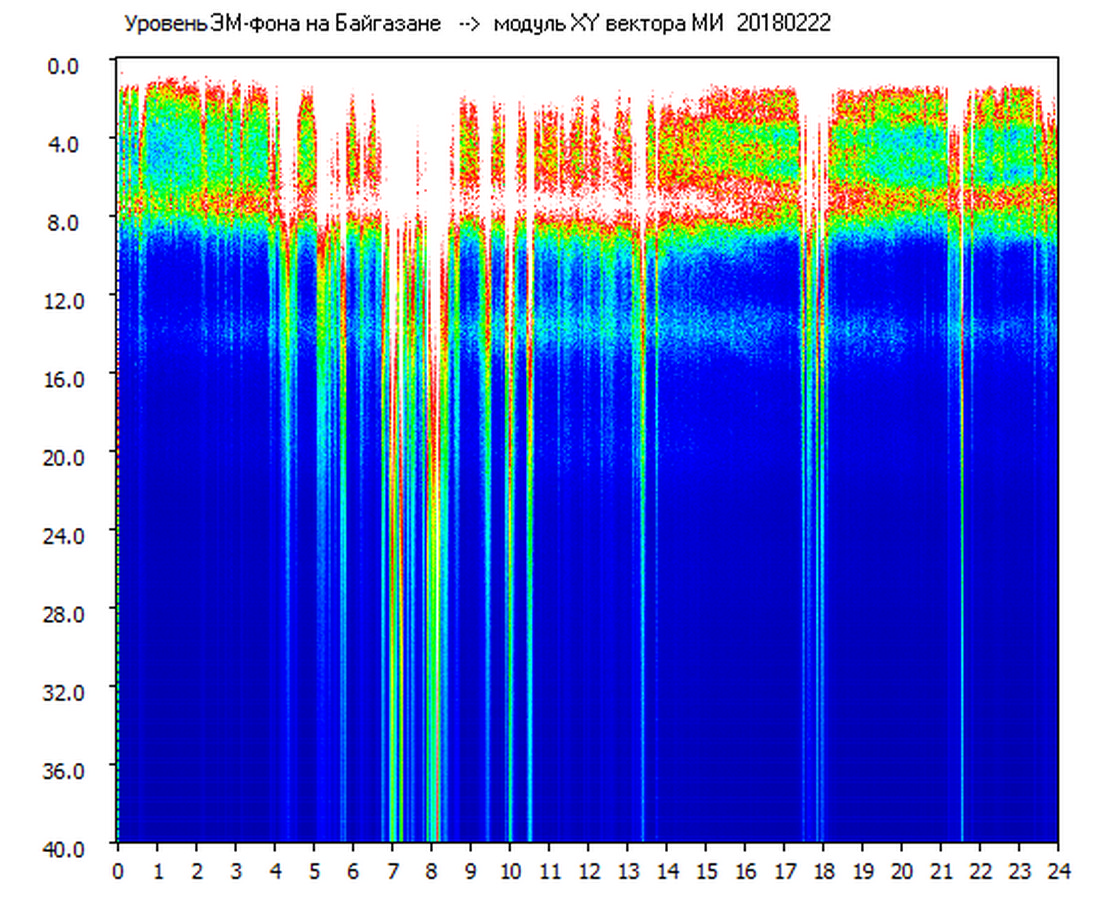Click the hour 10 label on the bottom axis

click(x=510, y=872)
